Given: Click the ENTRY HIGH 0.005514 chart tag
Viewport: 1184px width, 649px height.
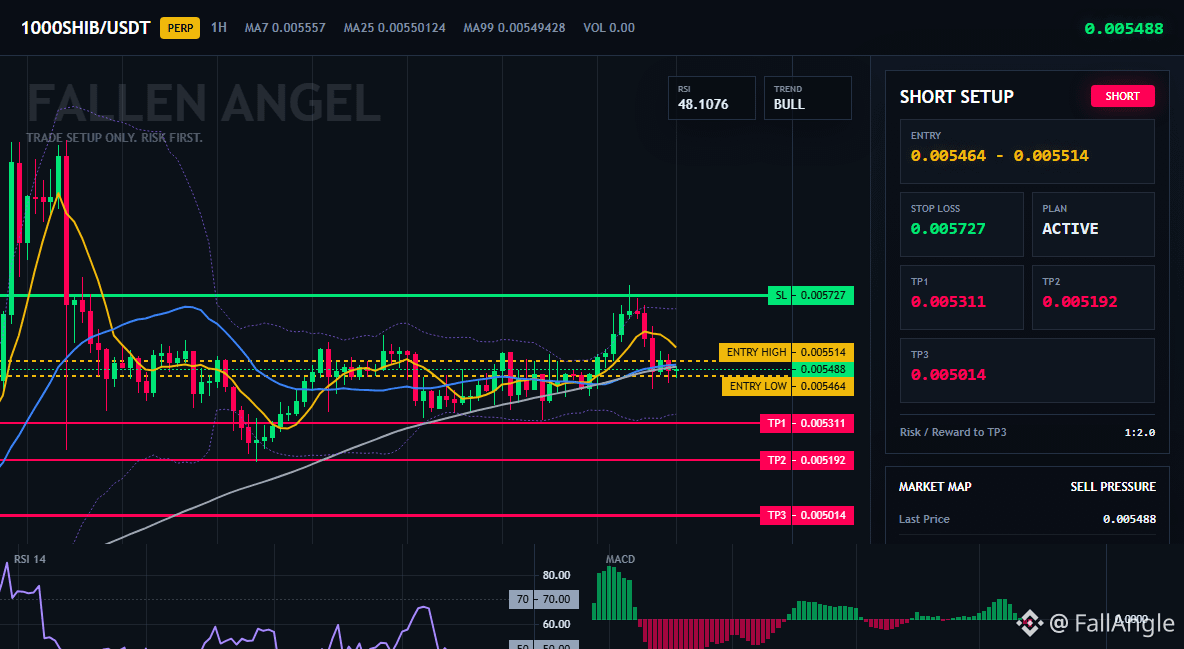Looking at the screenshot, I should (786, 352).
